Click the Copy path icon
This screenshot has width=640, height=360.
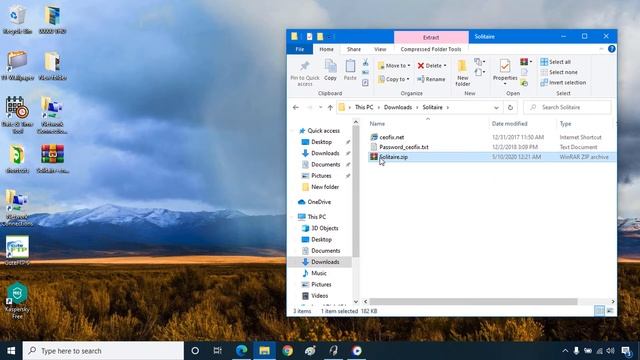[x=365, y=73]
